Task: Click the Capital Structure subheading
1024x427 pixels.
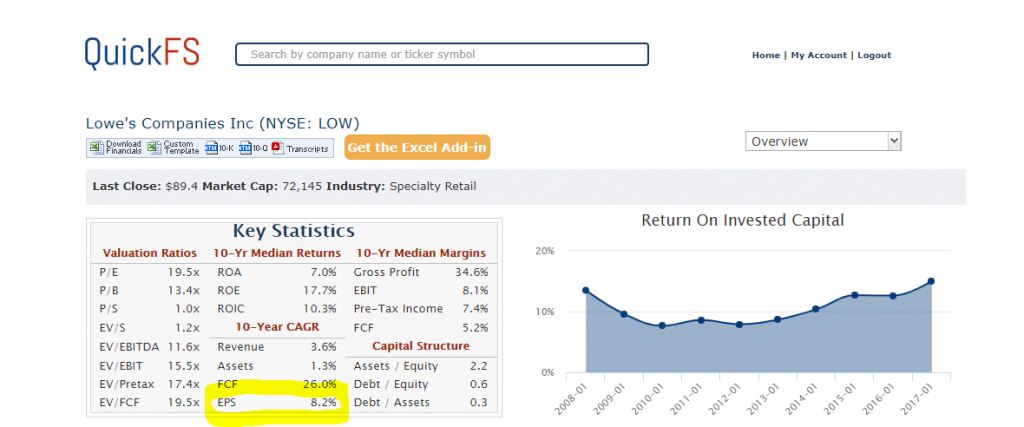Action: coord(421,346)
